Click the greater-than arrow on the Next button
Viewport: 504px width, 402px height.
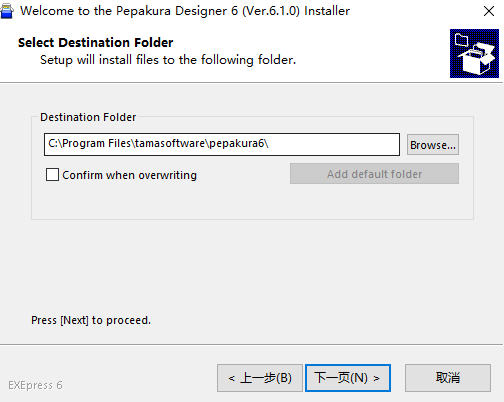[x=376, y=378]
